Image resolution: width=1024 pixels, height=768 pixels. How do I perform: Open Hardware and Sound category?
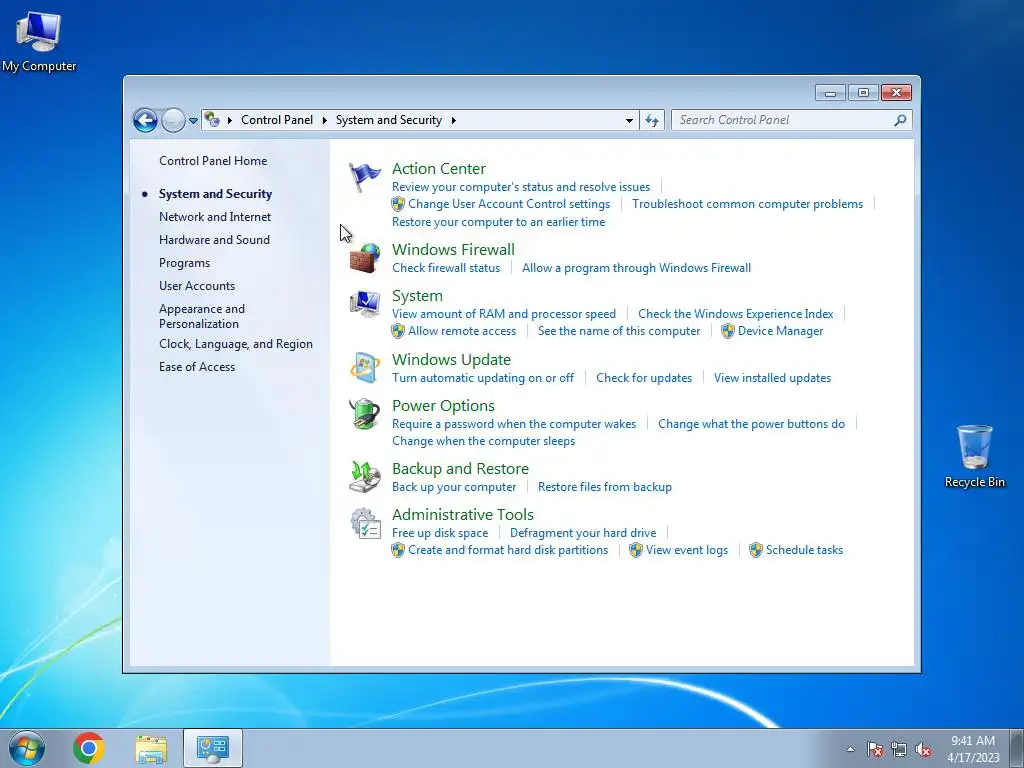click(x=214, y=240)
